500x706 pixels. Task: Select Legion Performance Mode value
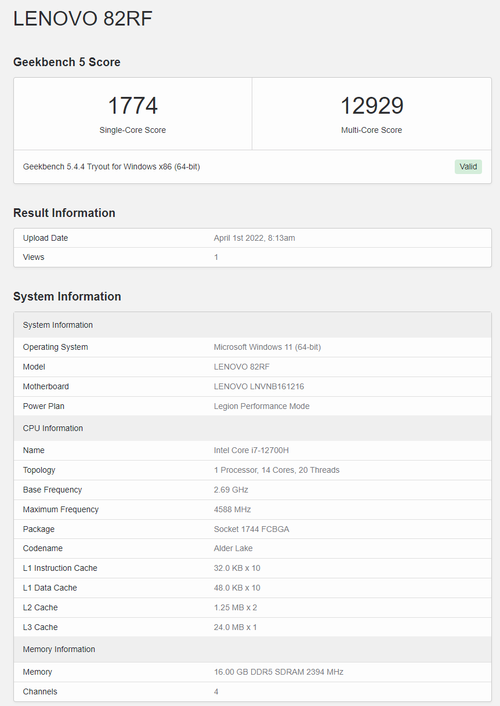(261, 406)
